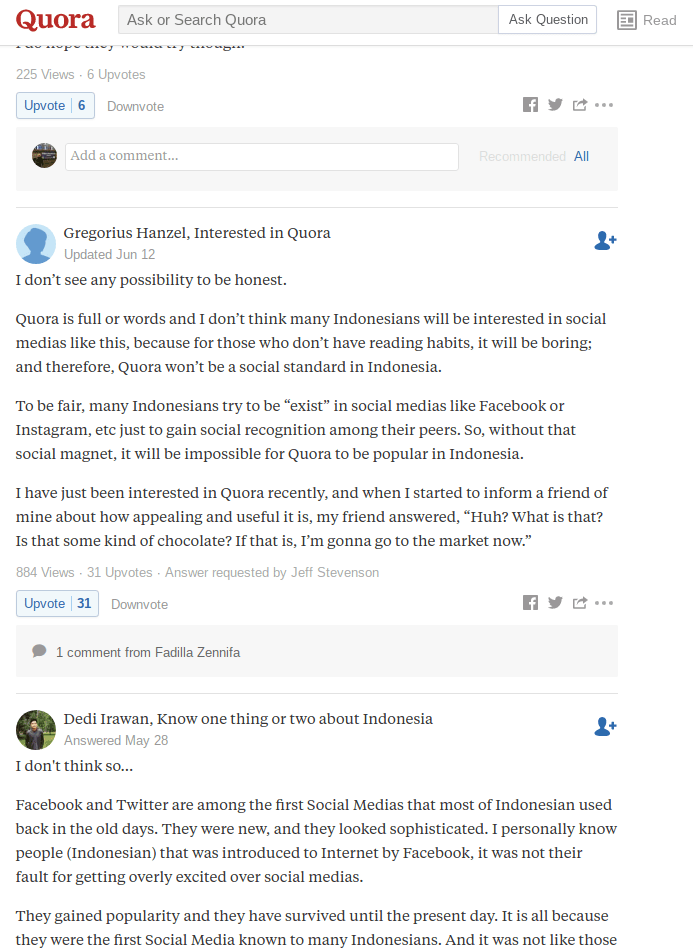Expand the 1 comment from Fadilla Zennifa
This screenshot has height=952, width=693.
(x=147, y=652)
